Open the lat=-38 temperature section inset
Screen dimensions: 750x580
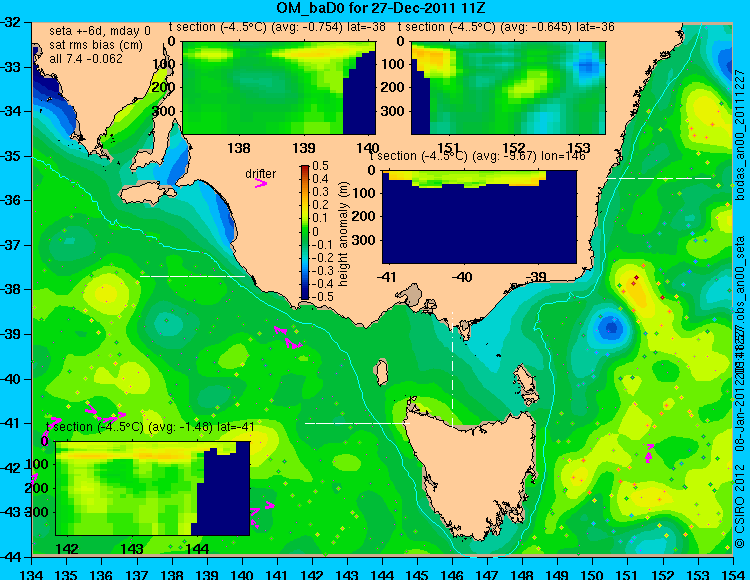pos(279,88)
